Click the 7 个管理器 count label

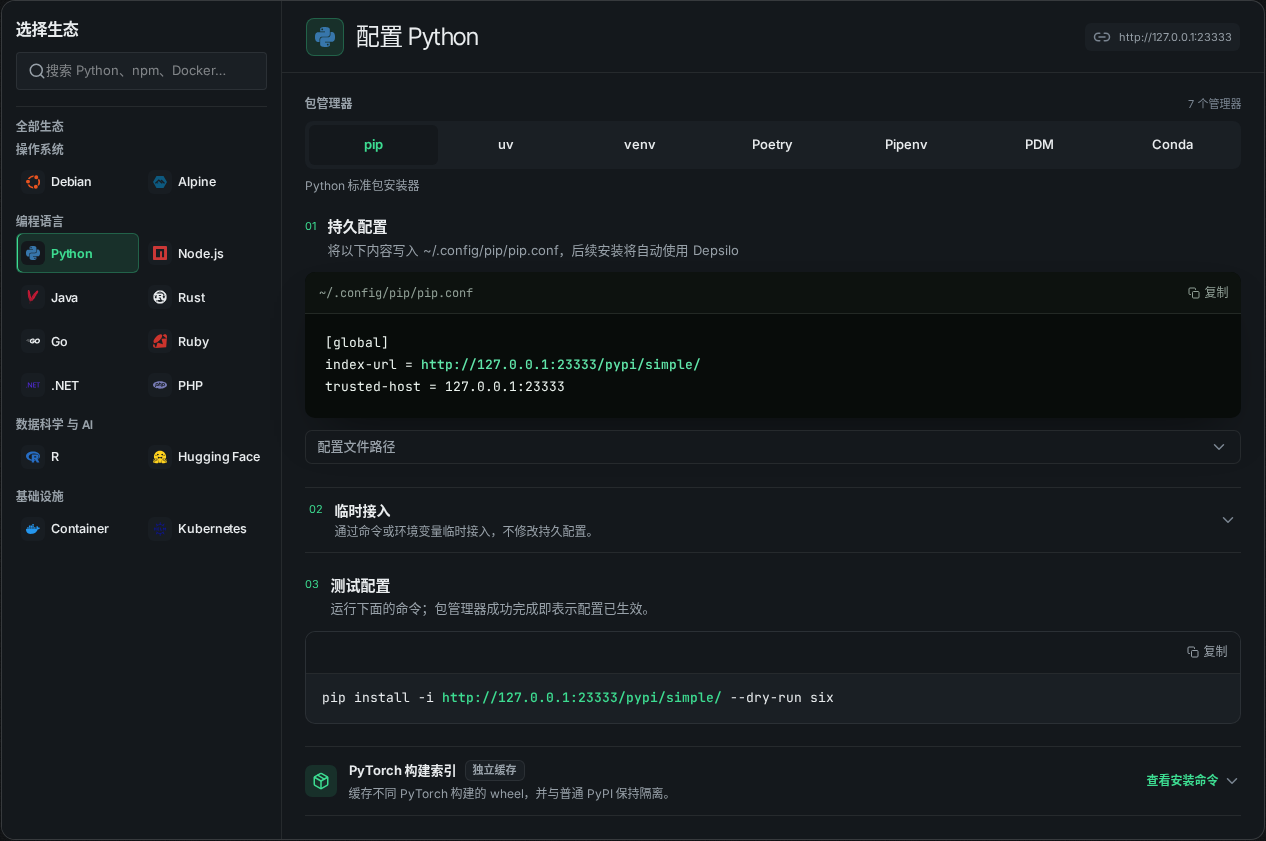[x=1214, y=104]
